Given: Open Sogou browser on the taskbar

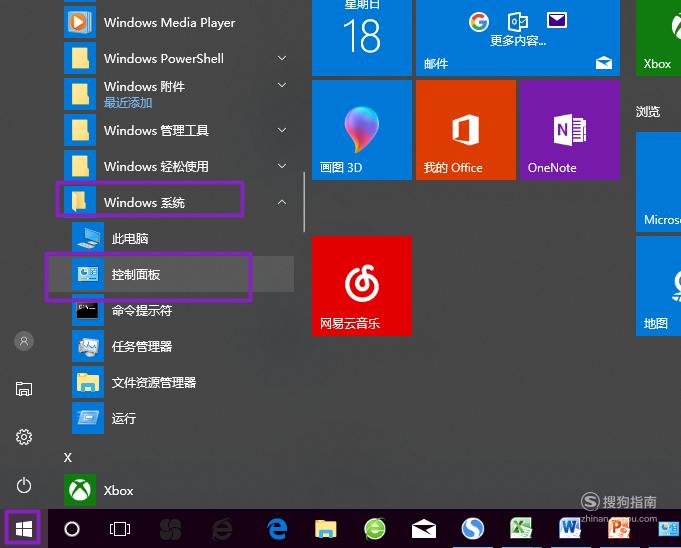Looking at the screenshot, I should [x=473, y=528].
